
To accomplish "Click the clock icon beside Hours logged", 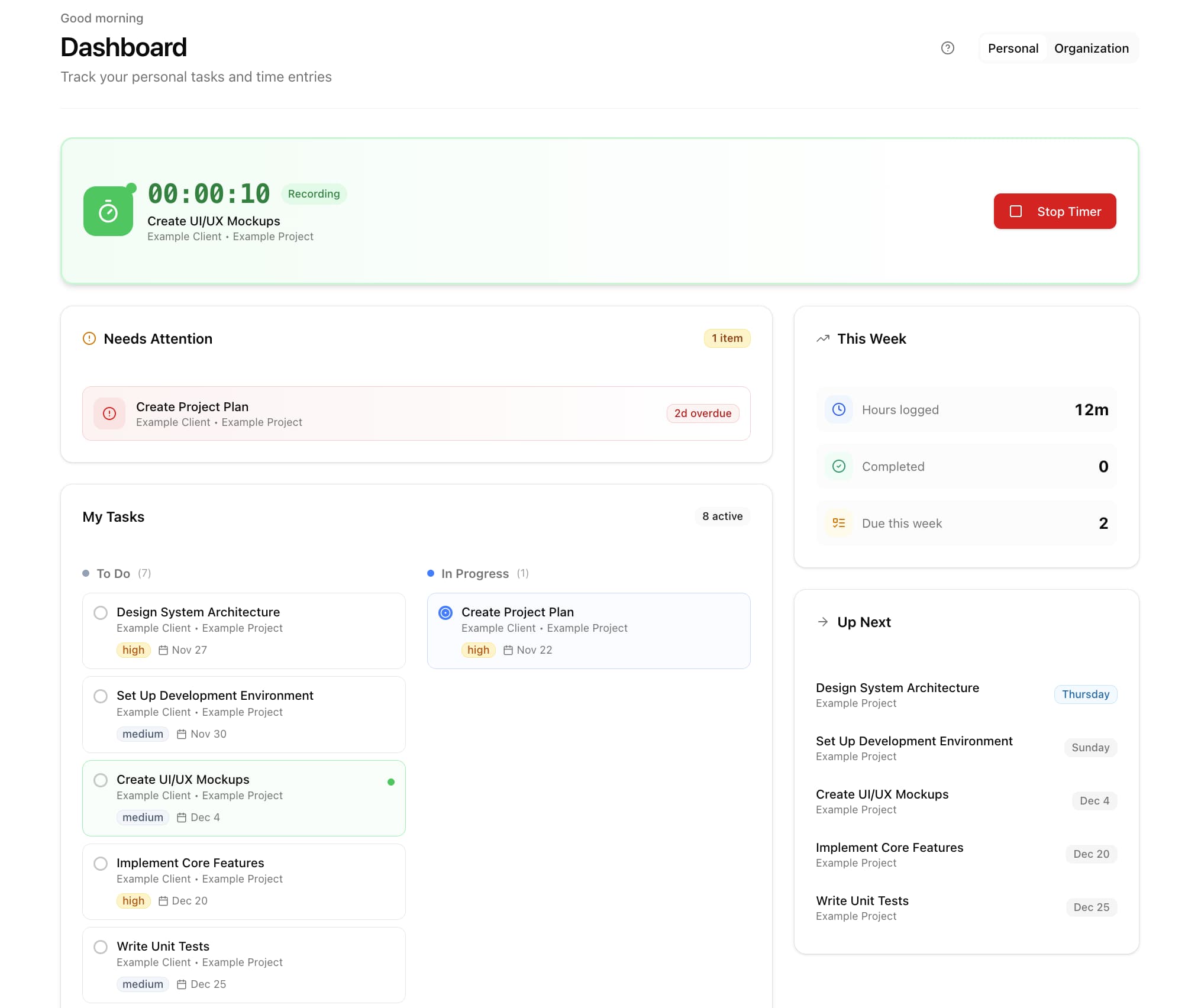I will [x=838, y=409].
